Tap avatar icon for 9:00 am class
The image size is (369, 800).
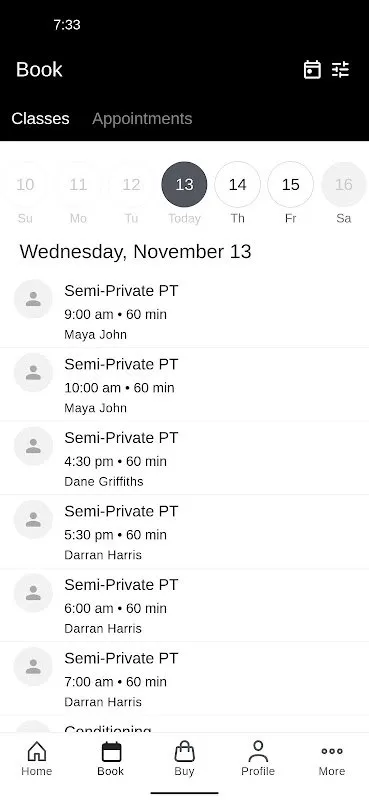point(33,299)
